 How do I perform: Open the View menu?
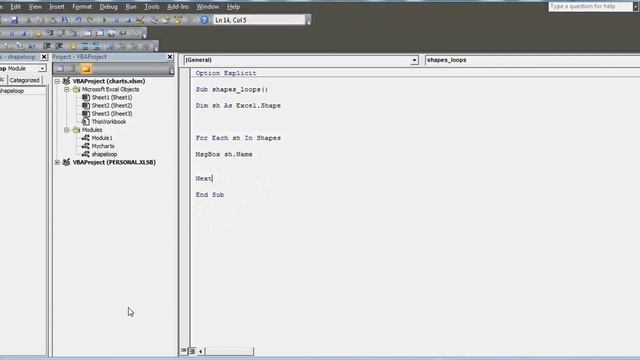pyautogui.click(x=35, y=7)
